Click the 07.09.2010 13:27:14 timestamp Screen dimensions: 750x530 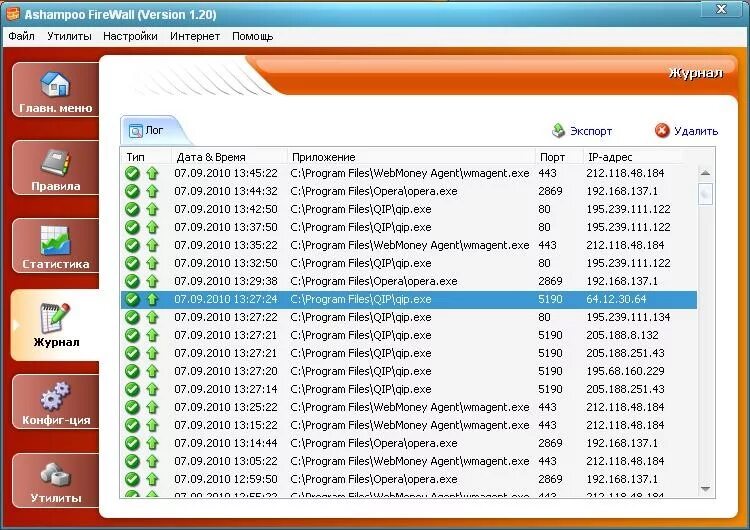click(x=226, y=389)
